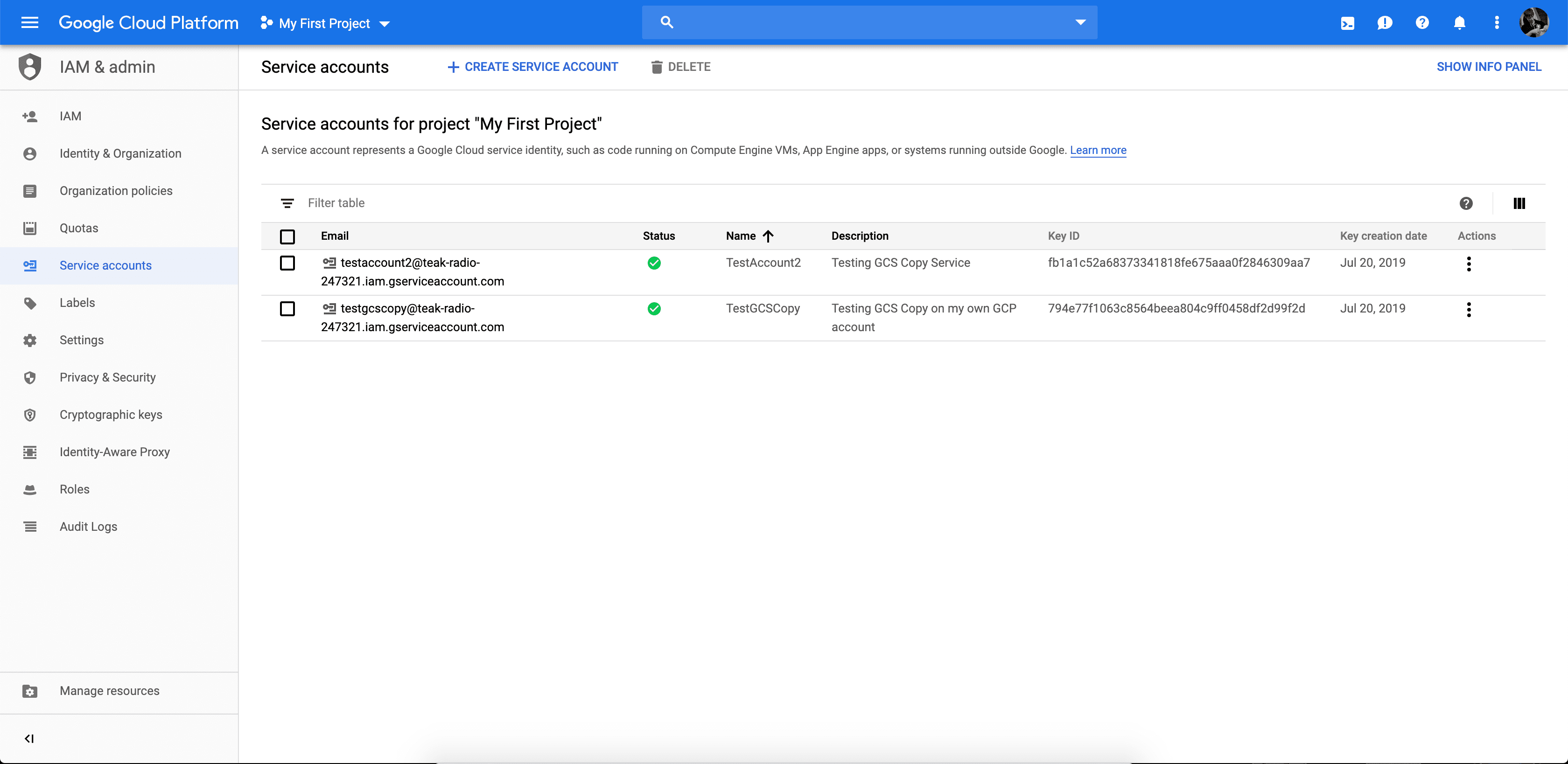Click the table help circle icon
The height and width of the screenshot is (764, 1568).
1466,203
